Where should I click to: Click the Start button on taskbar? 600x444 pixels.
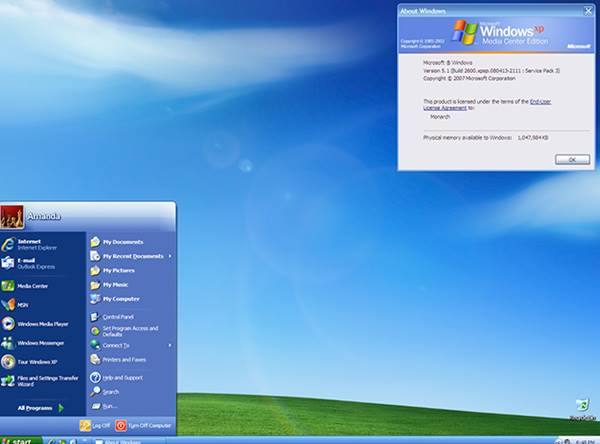[21, 441]
